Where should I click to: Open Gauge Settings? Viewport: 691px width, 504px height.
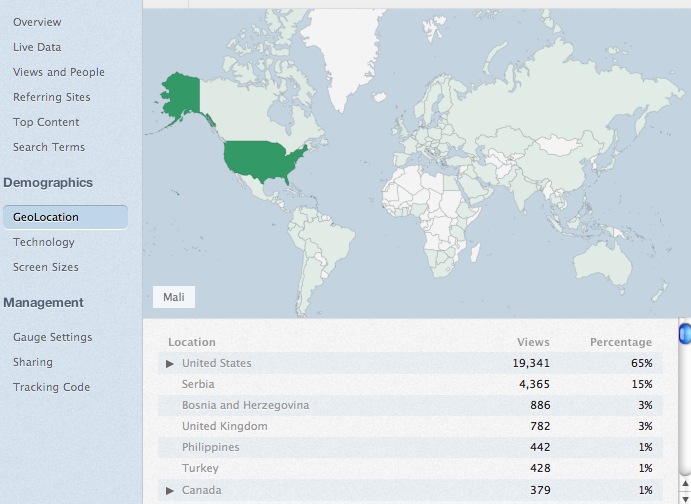point(52,337)
